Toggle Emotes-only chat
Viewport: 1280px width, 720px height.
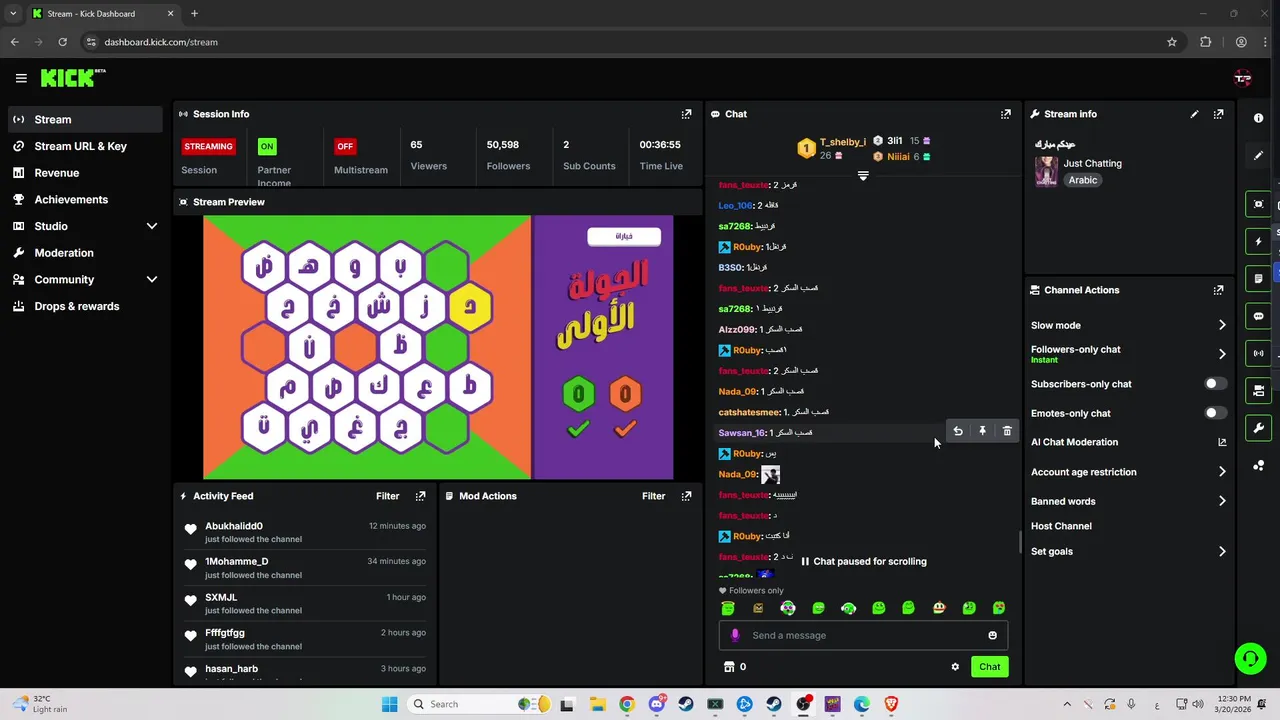tap(1215, 413)
